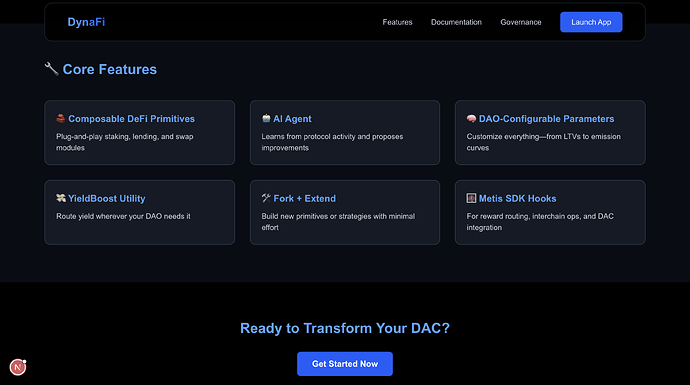This screenshot has width=690, height=385.
Task: Select the YieldBoost Utility title
Action: click(106, 198)
